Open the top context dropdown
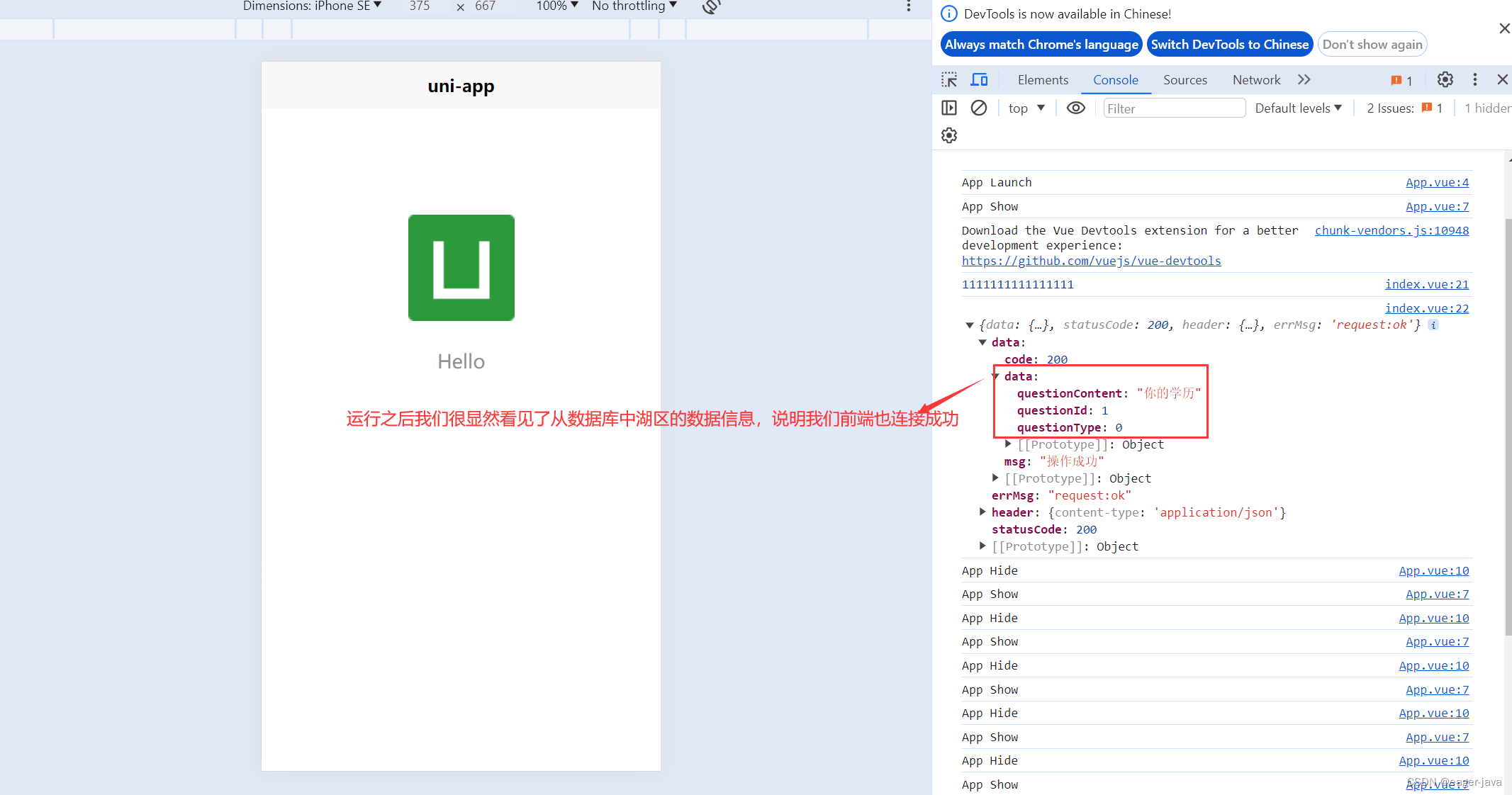 click(1026, 108)
